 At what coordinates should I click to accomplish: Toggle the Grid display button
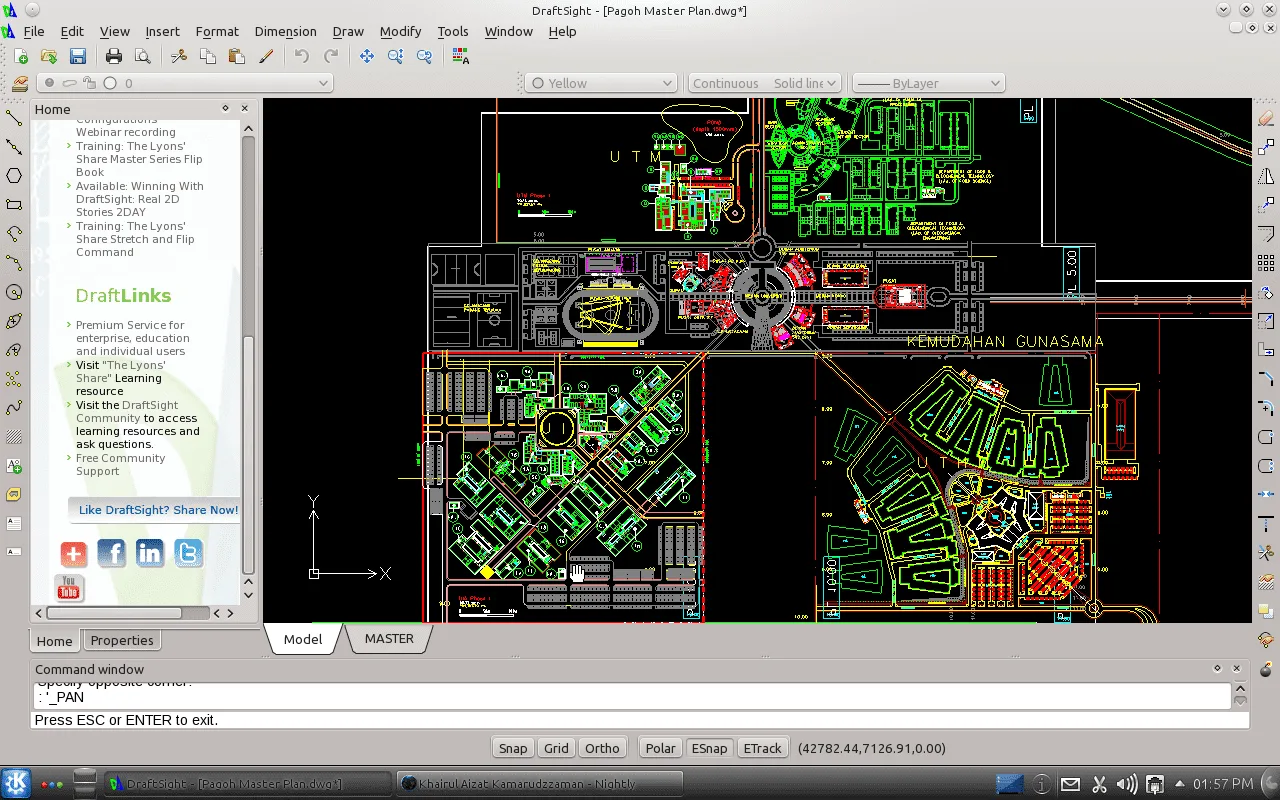(x=556, y=748)
